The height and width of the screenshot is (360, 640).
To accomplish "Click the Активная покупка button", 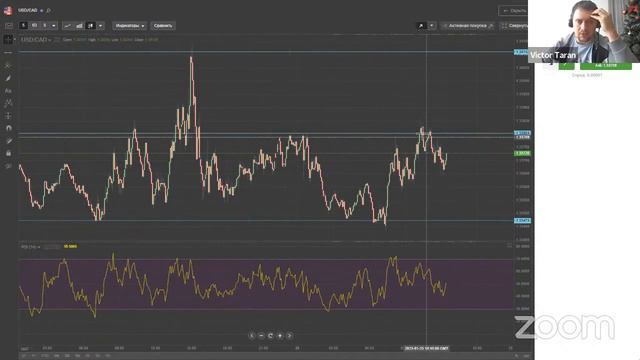I will click(468, 26).
